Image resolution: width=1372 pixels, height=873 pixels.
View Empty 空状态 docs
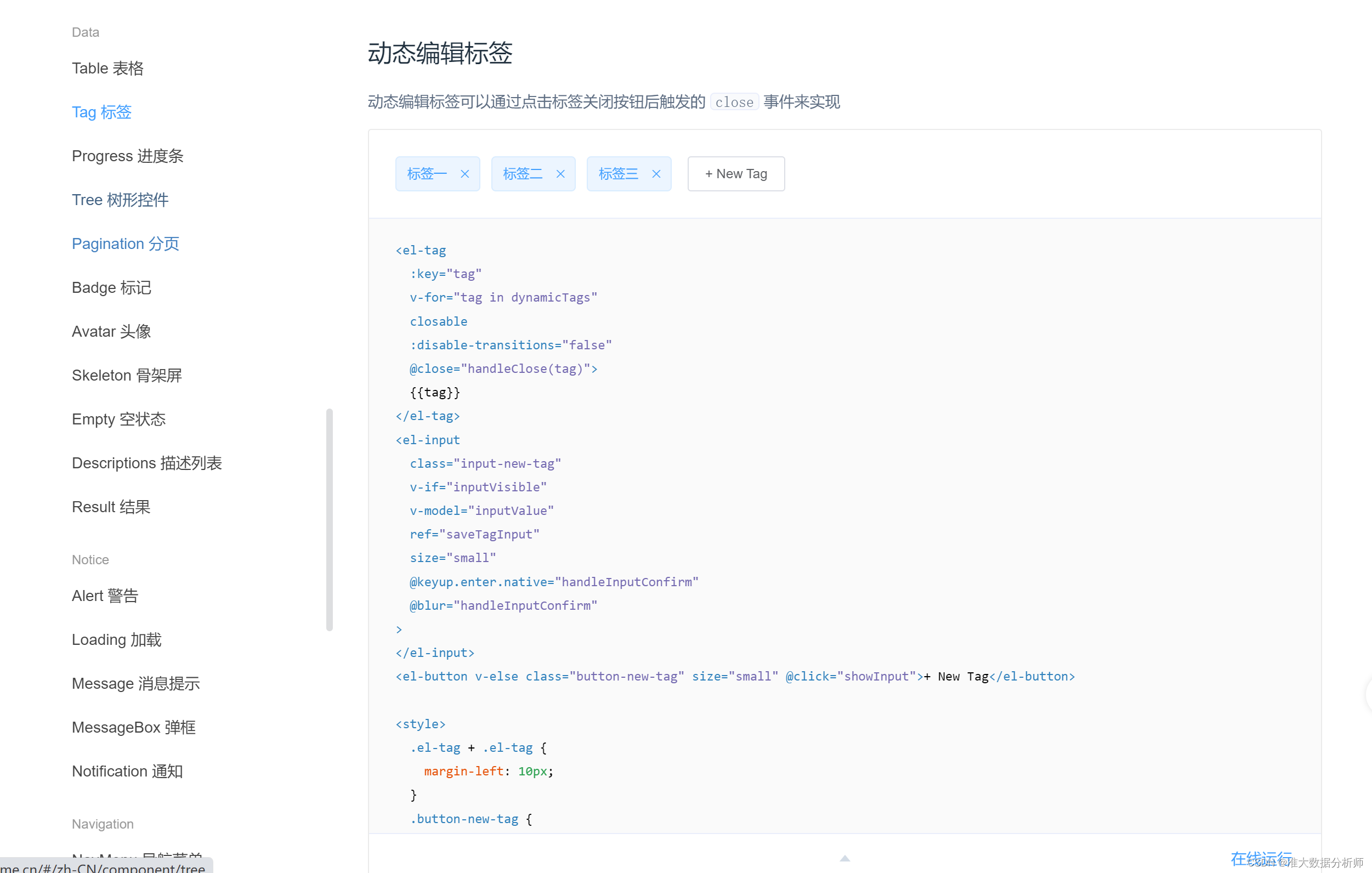tap(118, 419)
